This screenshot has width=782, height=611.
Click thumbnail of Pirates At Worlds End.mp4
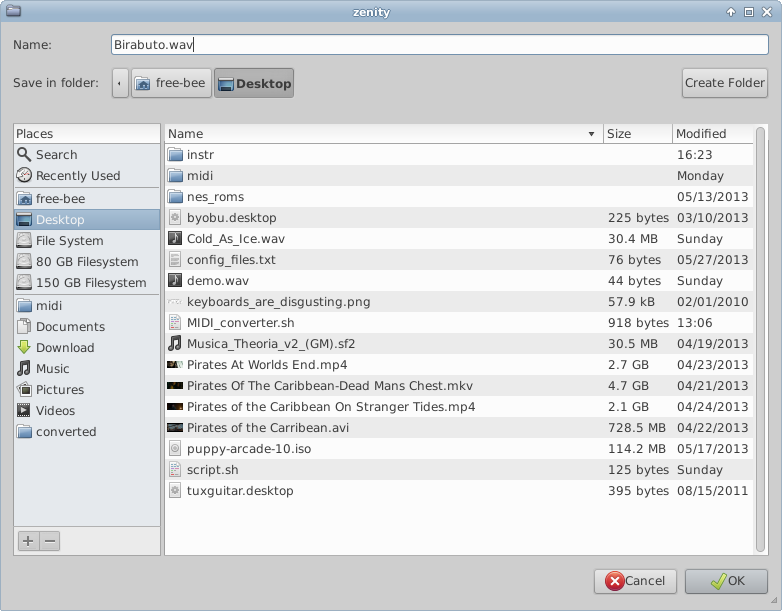[x=175, y=365]
